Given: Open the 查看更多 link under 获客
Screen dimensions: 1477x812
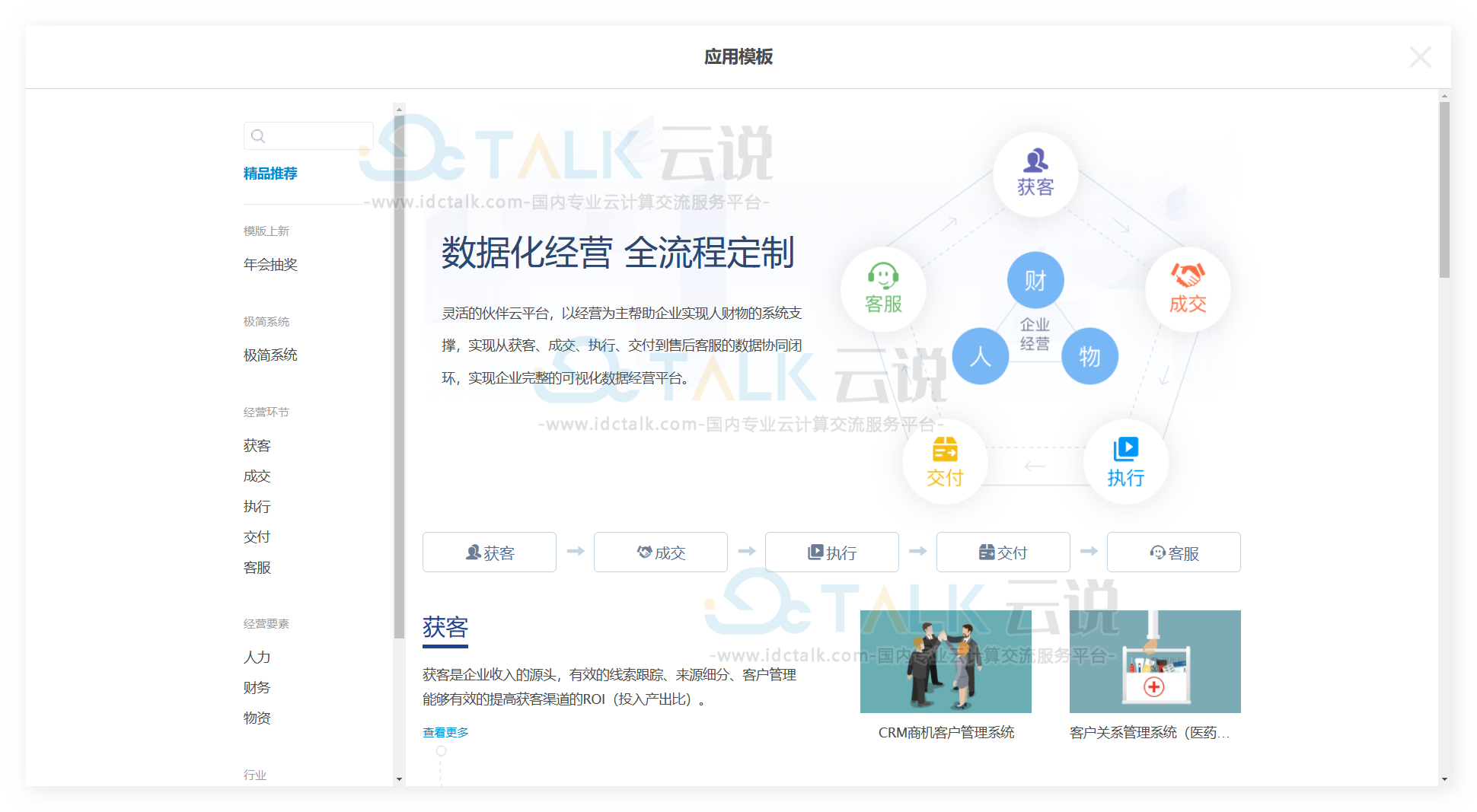Looking at the screenshot, I should pyautogui.click(x=445, y=732).
